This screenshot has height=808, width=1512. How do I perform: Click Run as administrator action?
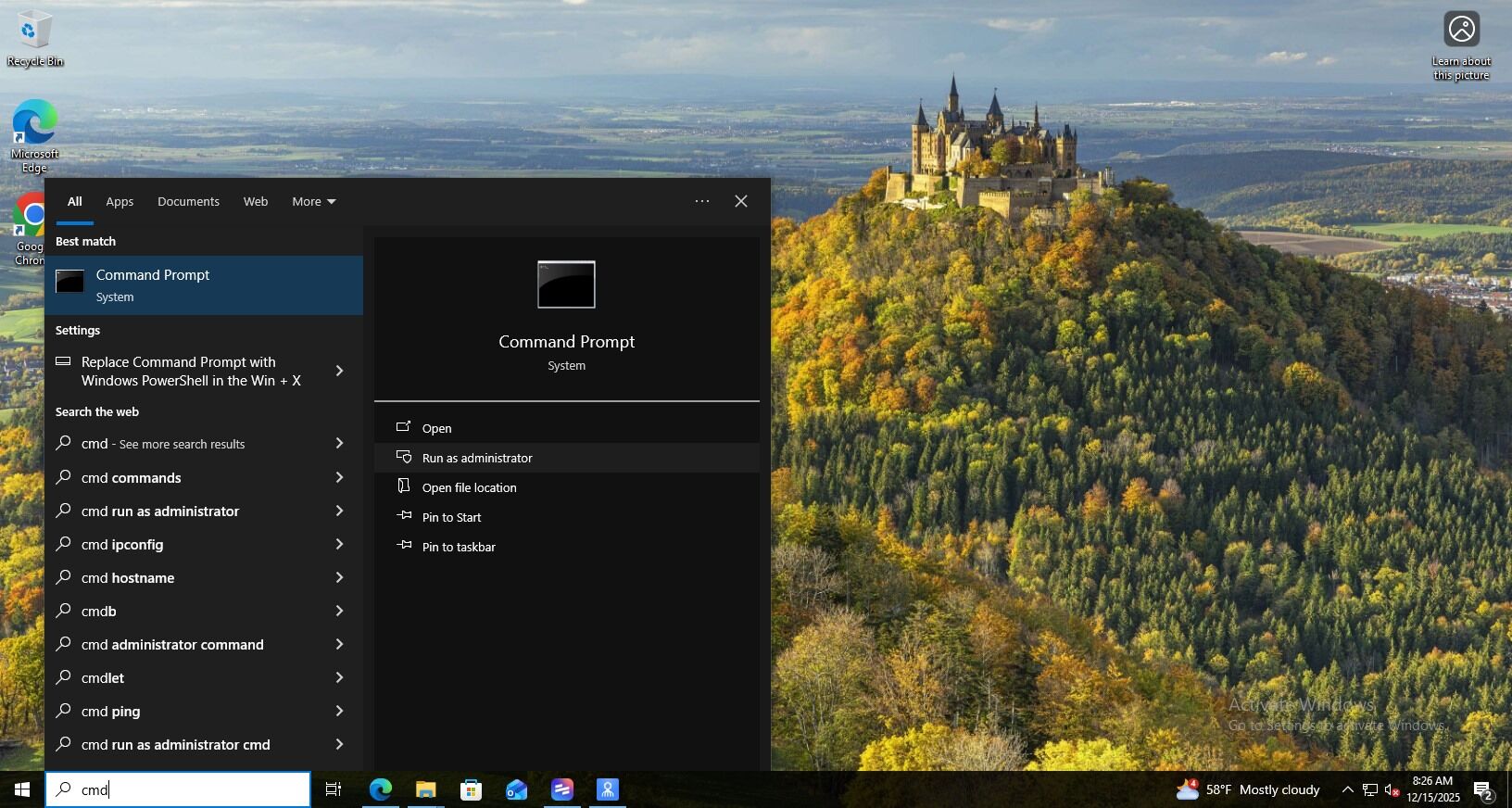click(x=566, y=458)
